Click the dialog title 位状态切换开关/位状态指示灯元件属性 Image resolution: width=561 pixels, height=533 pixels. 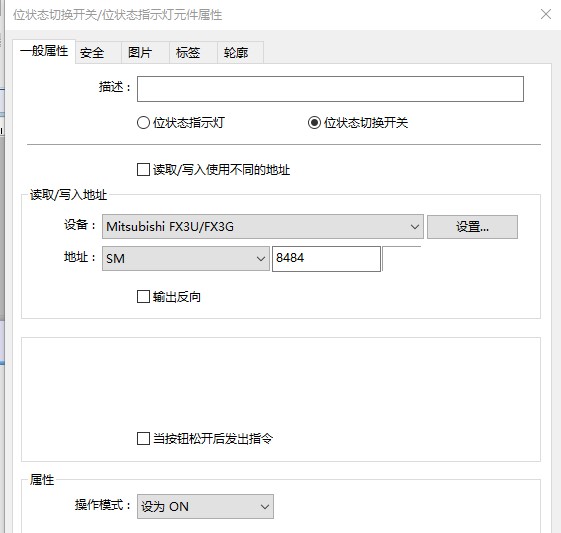point(118,15)
